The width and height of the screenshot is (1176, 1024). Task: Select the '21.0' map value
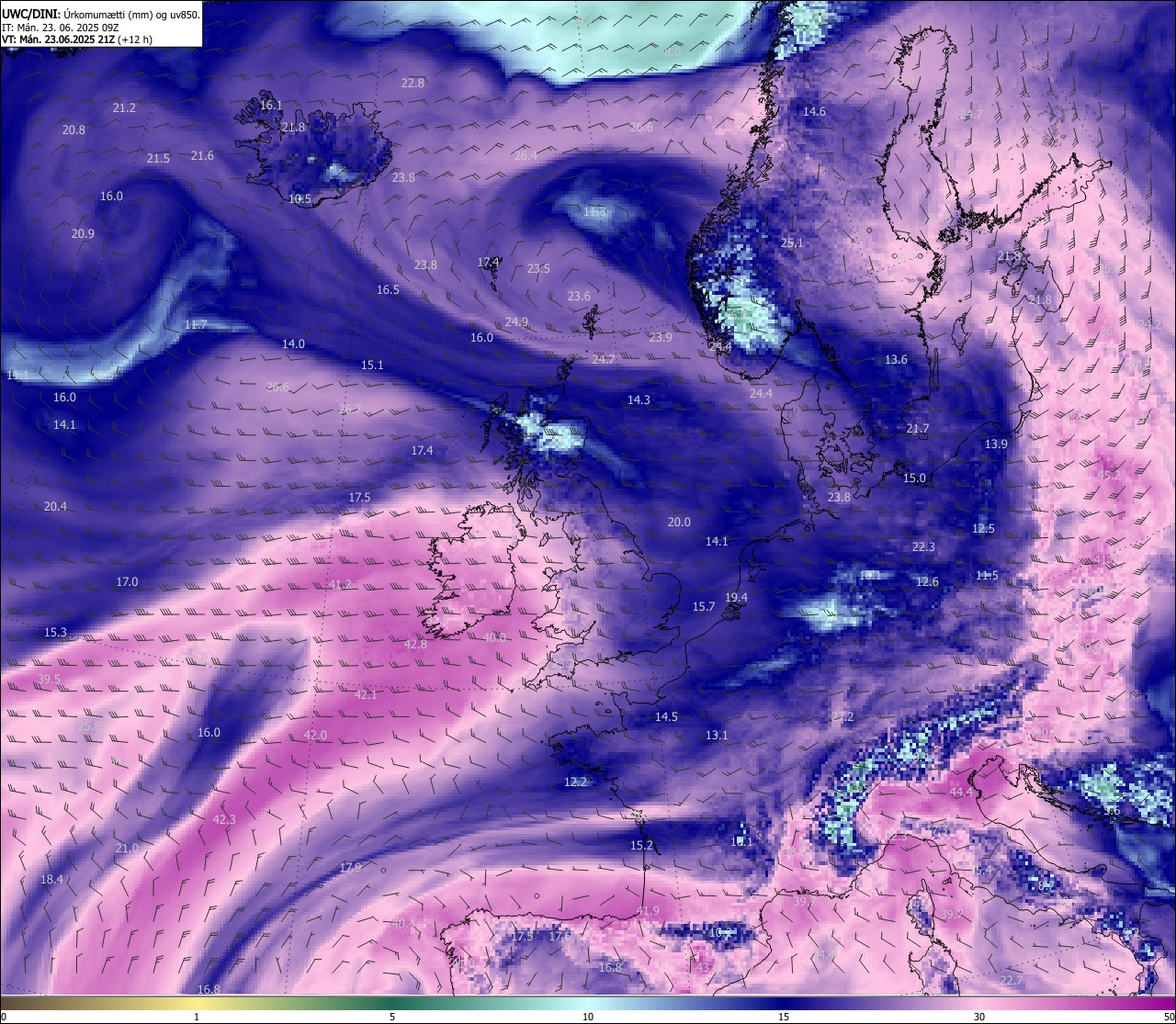tap(127, 849)
